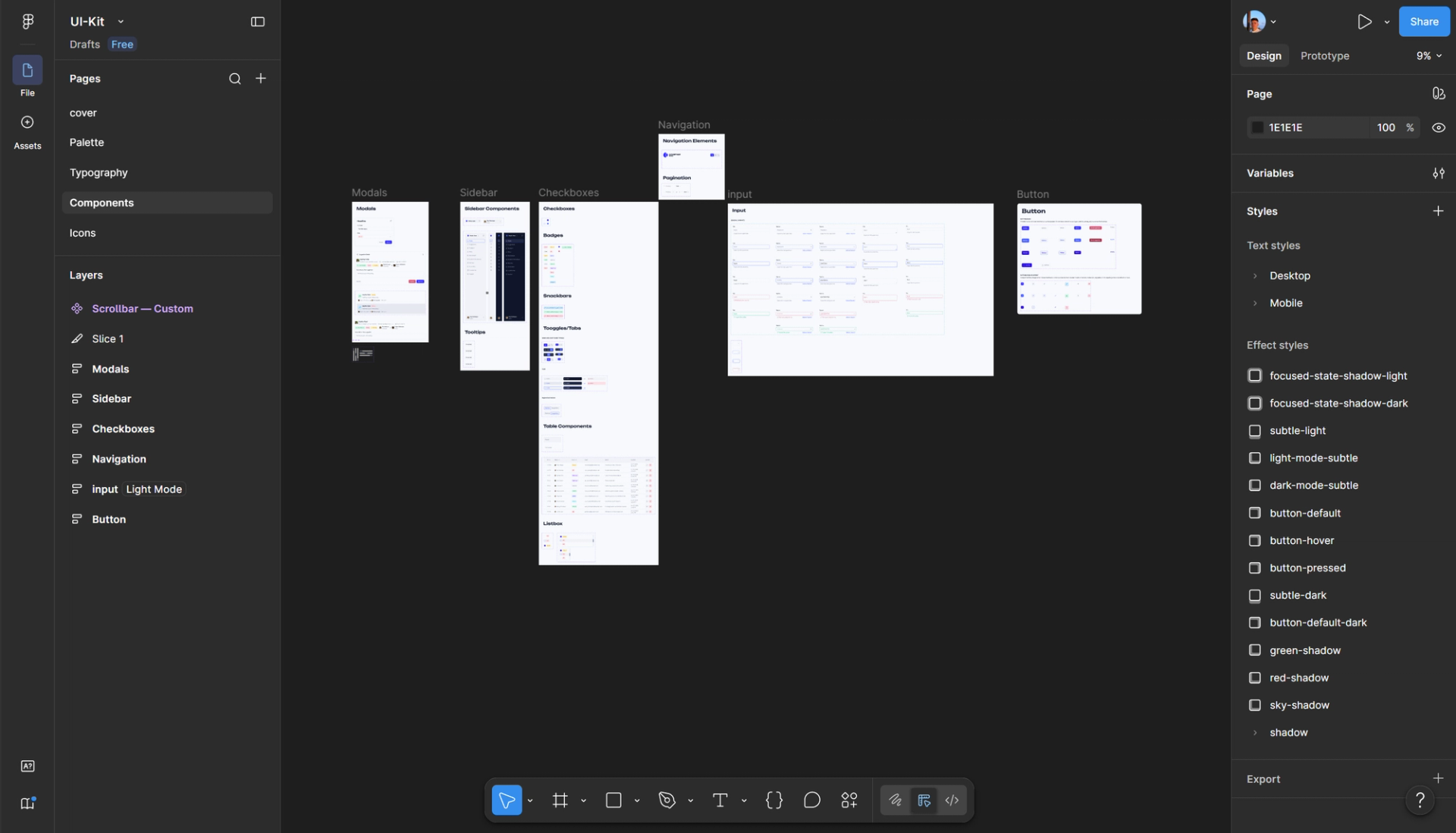Viewport: 1456px width, 833px height.
Task: Open the Move tool options dropdown
Action: pos(530,800)
